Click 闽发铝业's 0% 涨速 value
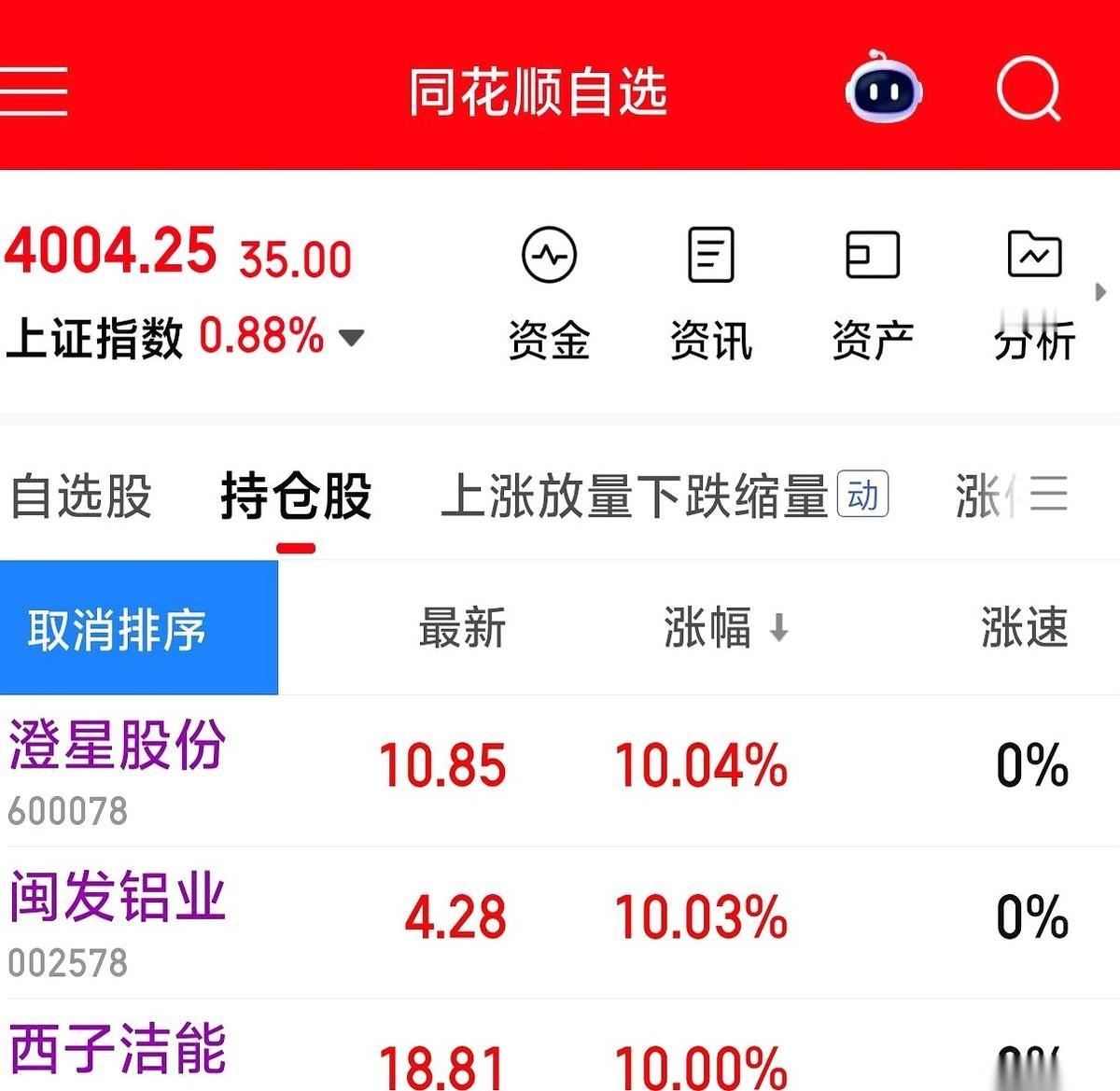The image size is (1120, 1091). (x=1032, y=916)
